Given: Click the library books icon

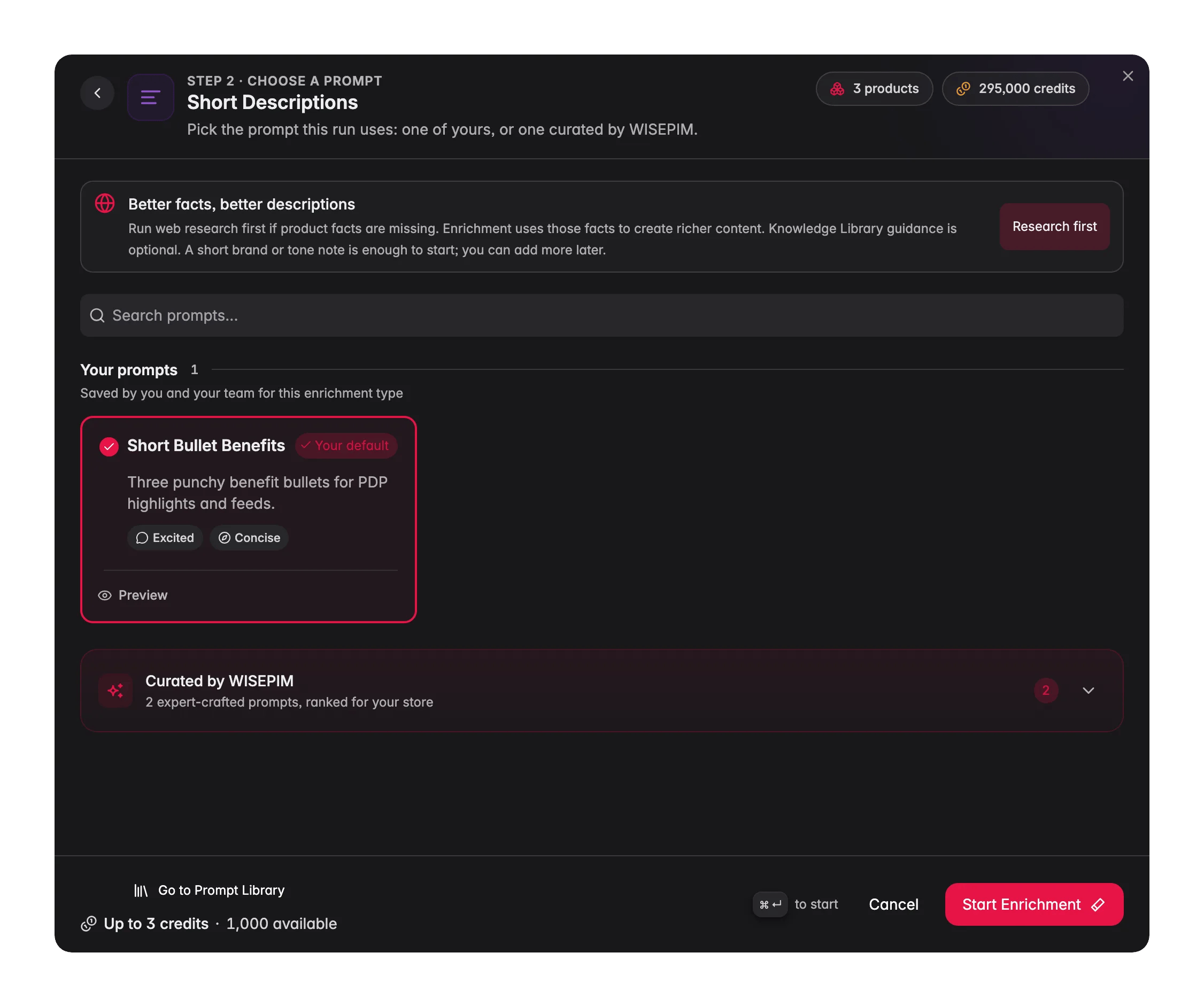Looking at the screenshot, I should pos(141,890).
